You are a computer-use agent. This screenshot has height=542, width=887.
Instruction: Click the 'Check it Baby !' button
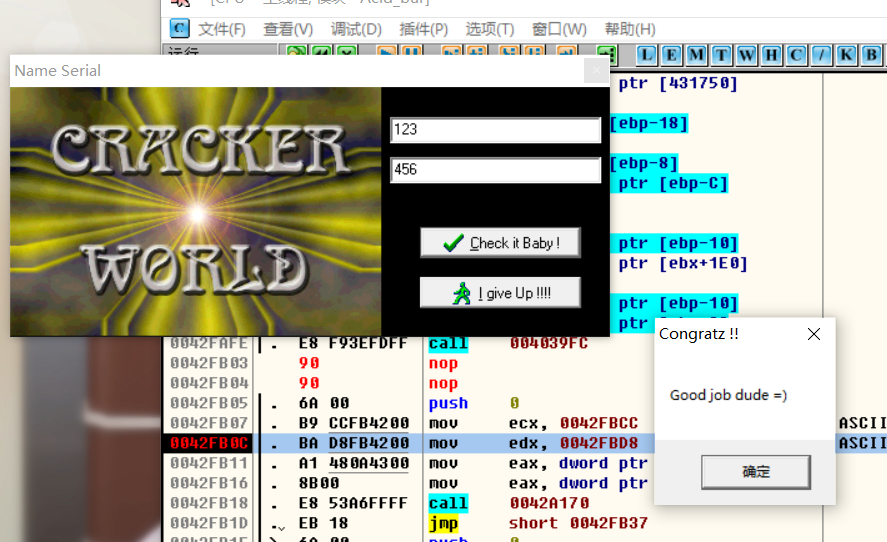[x=500, y=243]
